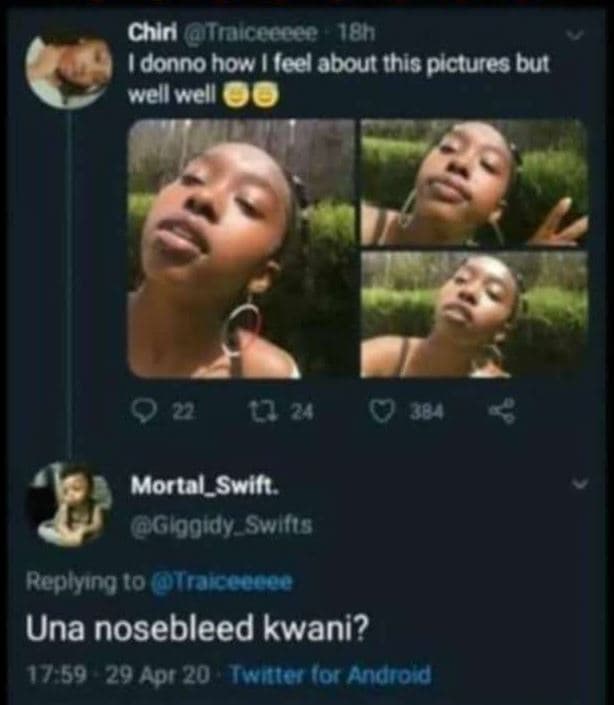
Task: Click the Mortal_Swift. display name
Action: coord(205,486)
